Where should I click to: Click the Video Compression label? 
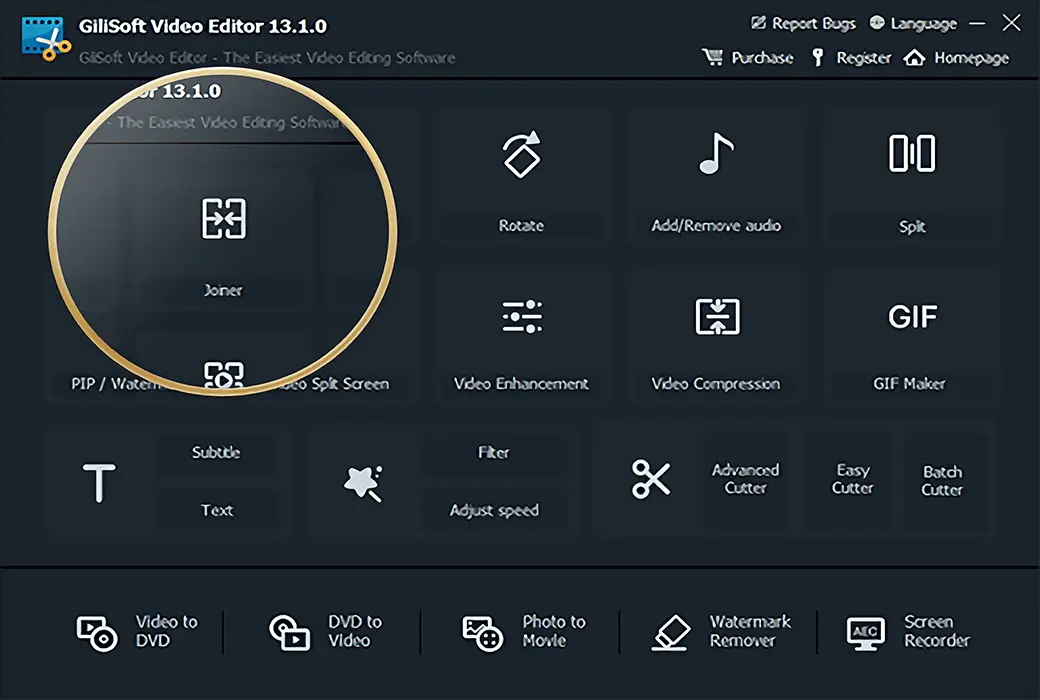click(716, 384)
